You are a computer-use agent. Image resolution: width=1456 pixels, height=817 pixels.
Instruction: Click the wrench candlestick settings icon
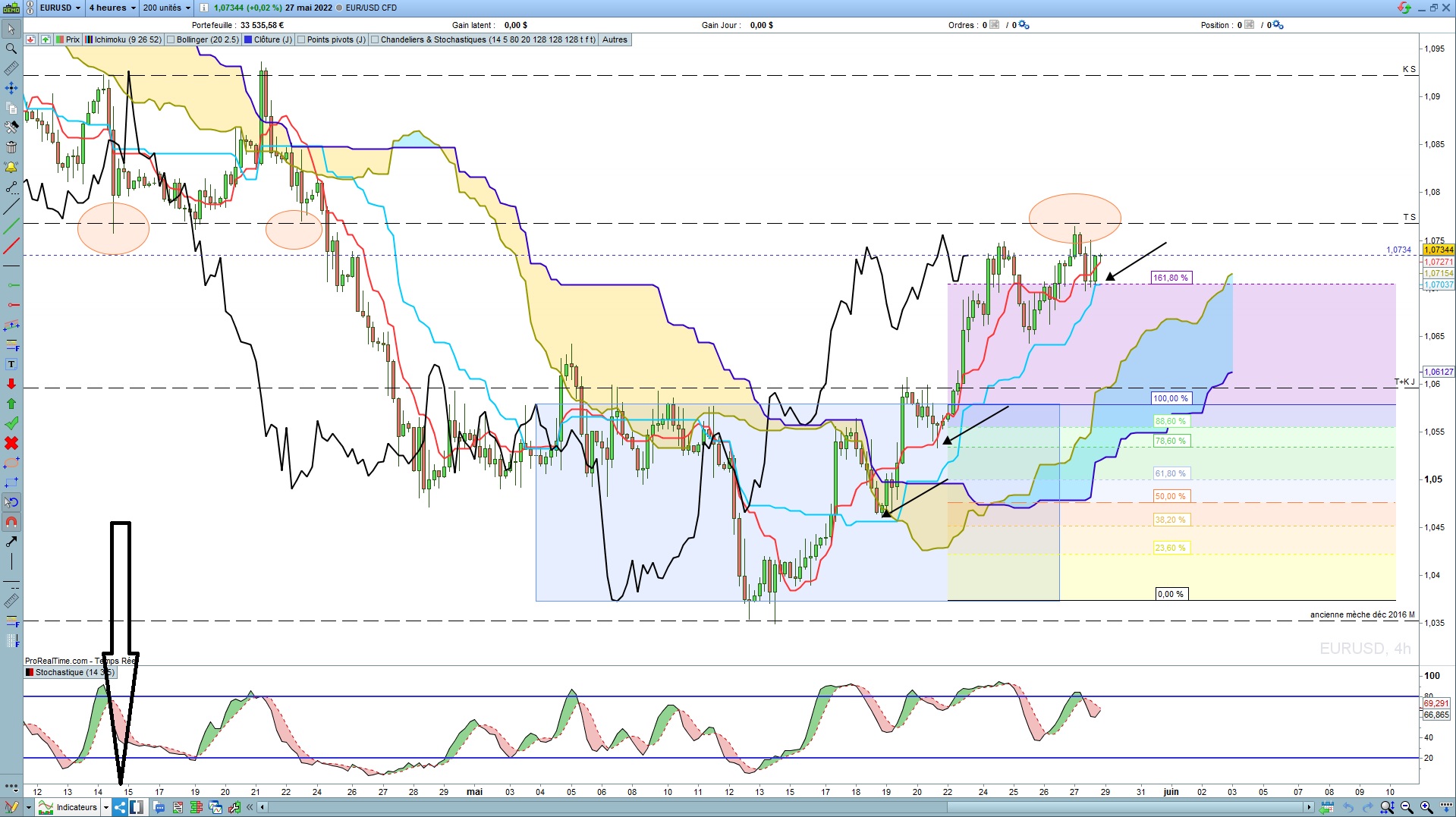click(234, 808)
